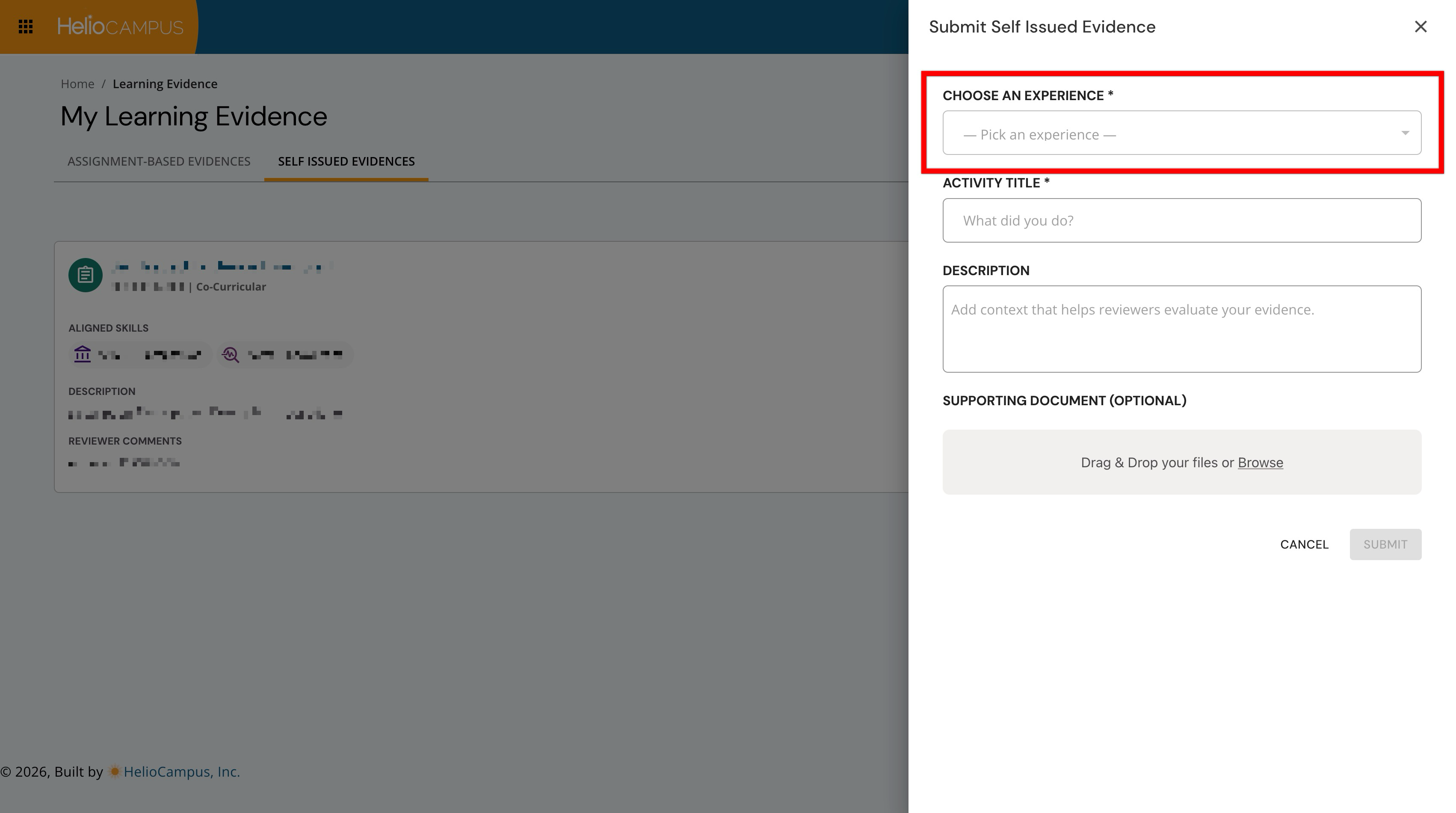Click the Aligned Skills heading

pos(109,328)
